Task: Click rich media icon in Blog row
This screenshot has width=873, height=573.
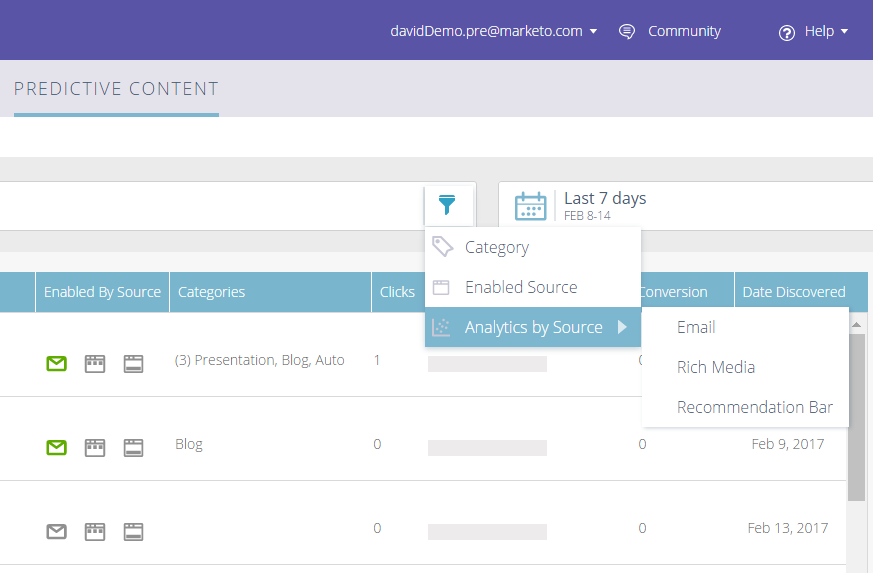Action: point(95,448)
